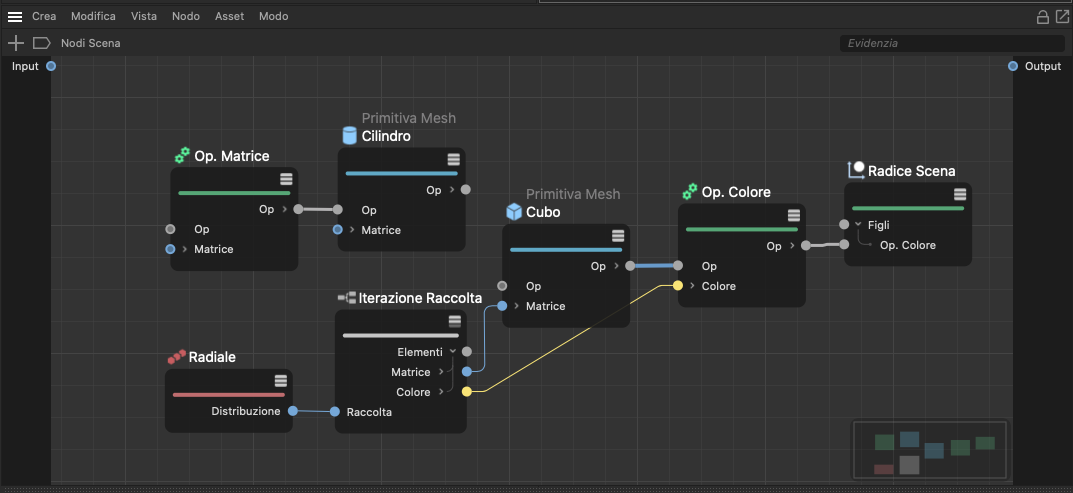Open the Vista menu

(x=144, y=16)
